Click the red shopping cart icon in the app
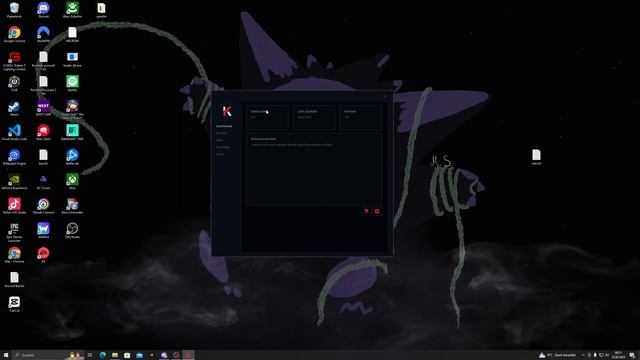The width and height of the screenshot is (640, 360). coord(366,211)
